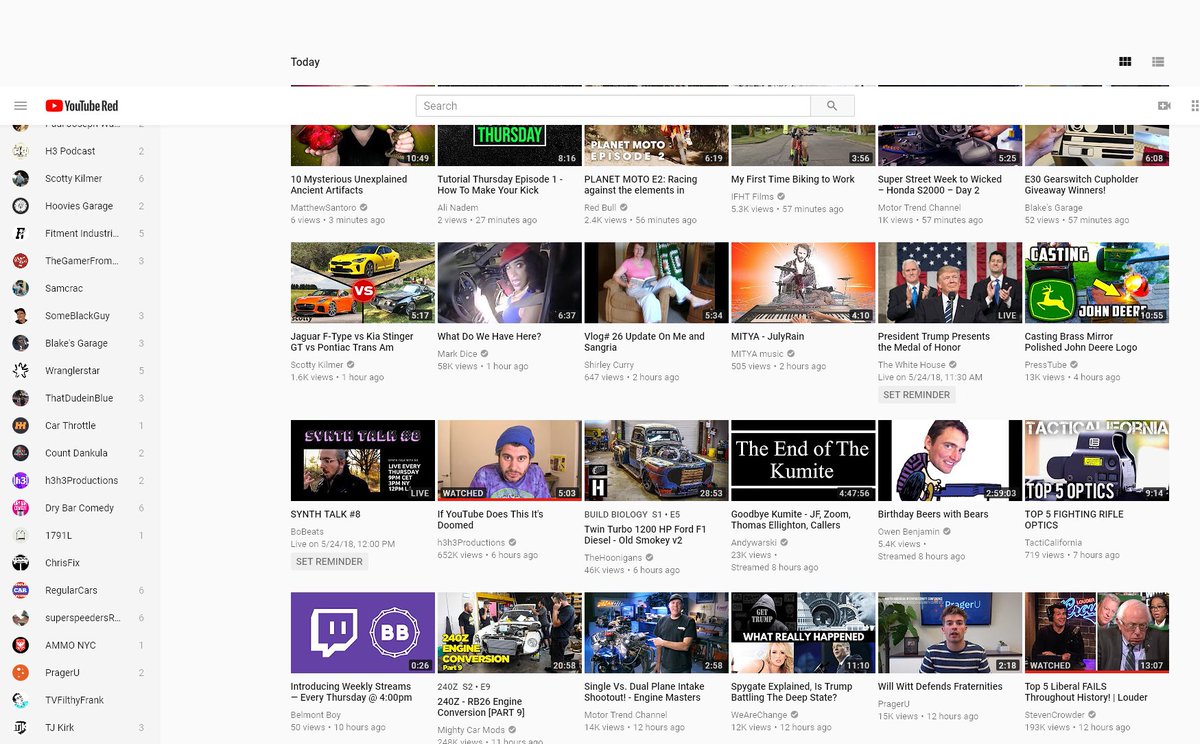Click TJ Kirk channel avatar
The width and height of the screenshot is (1200, 744).
point(20,728)
